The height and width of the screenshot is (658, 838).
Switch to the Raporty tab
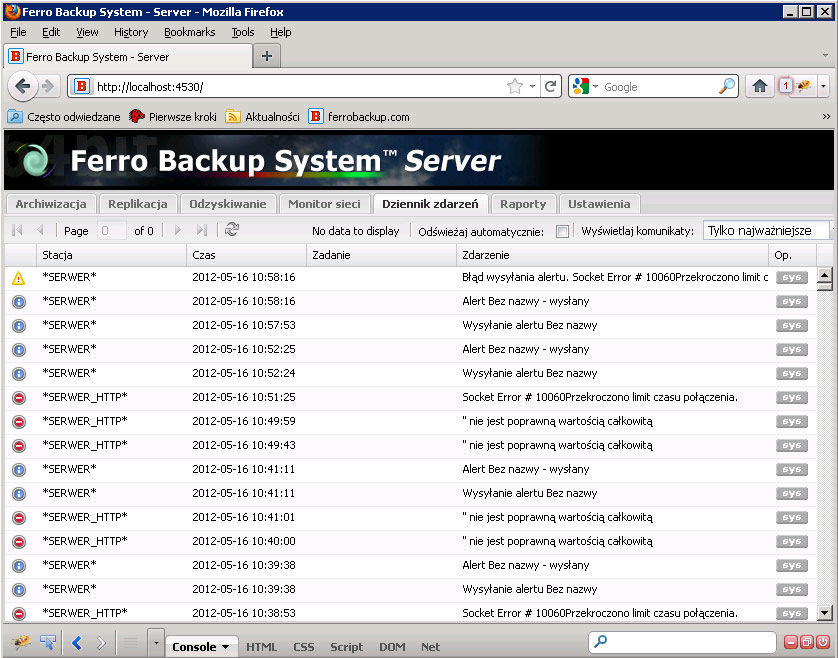coord(523,204)
